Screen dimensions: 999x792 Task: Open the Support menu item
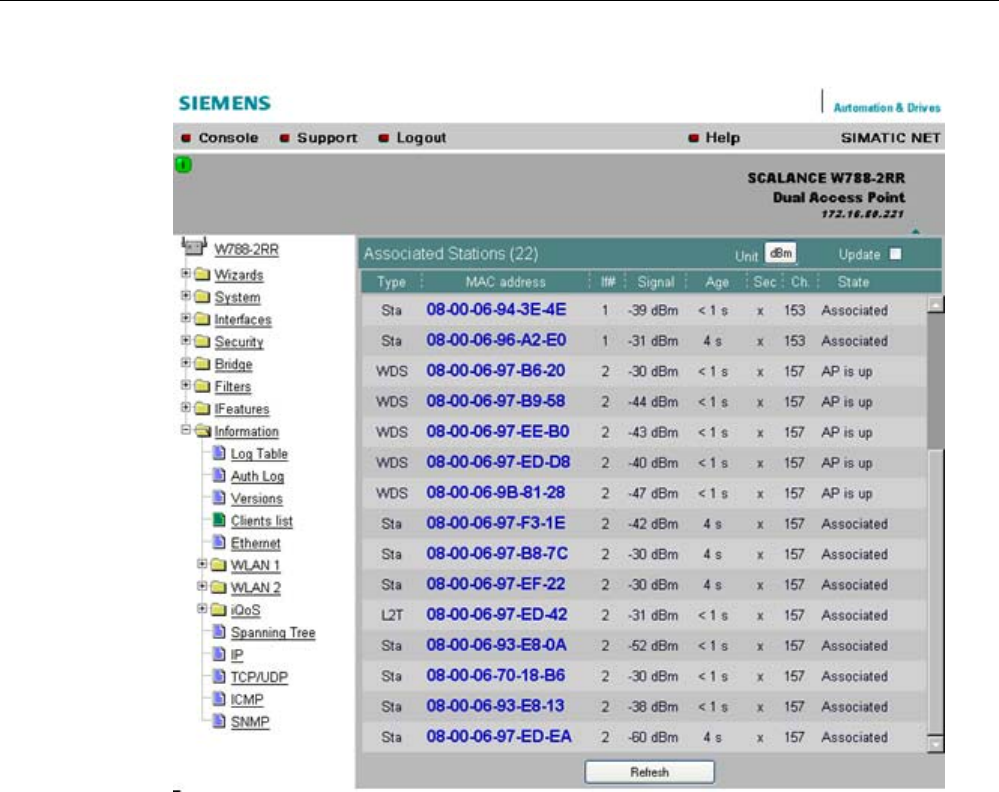327,138
